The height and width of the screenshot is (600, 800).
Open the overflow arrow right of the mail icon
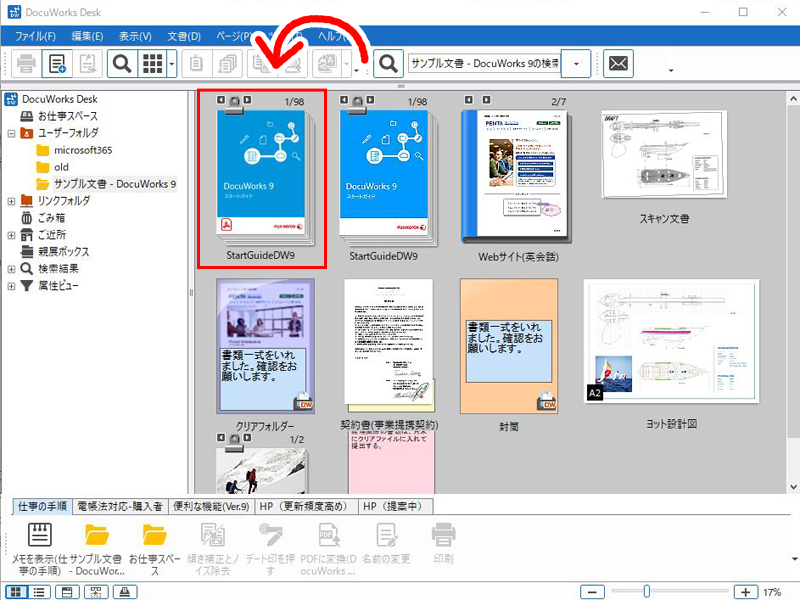point(671,70)
